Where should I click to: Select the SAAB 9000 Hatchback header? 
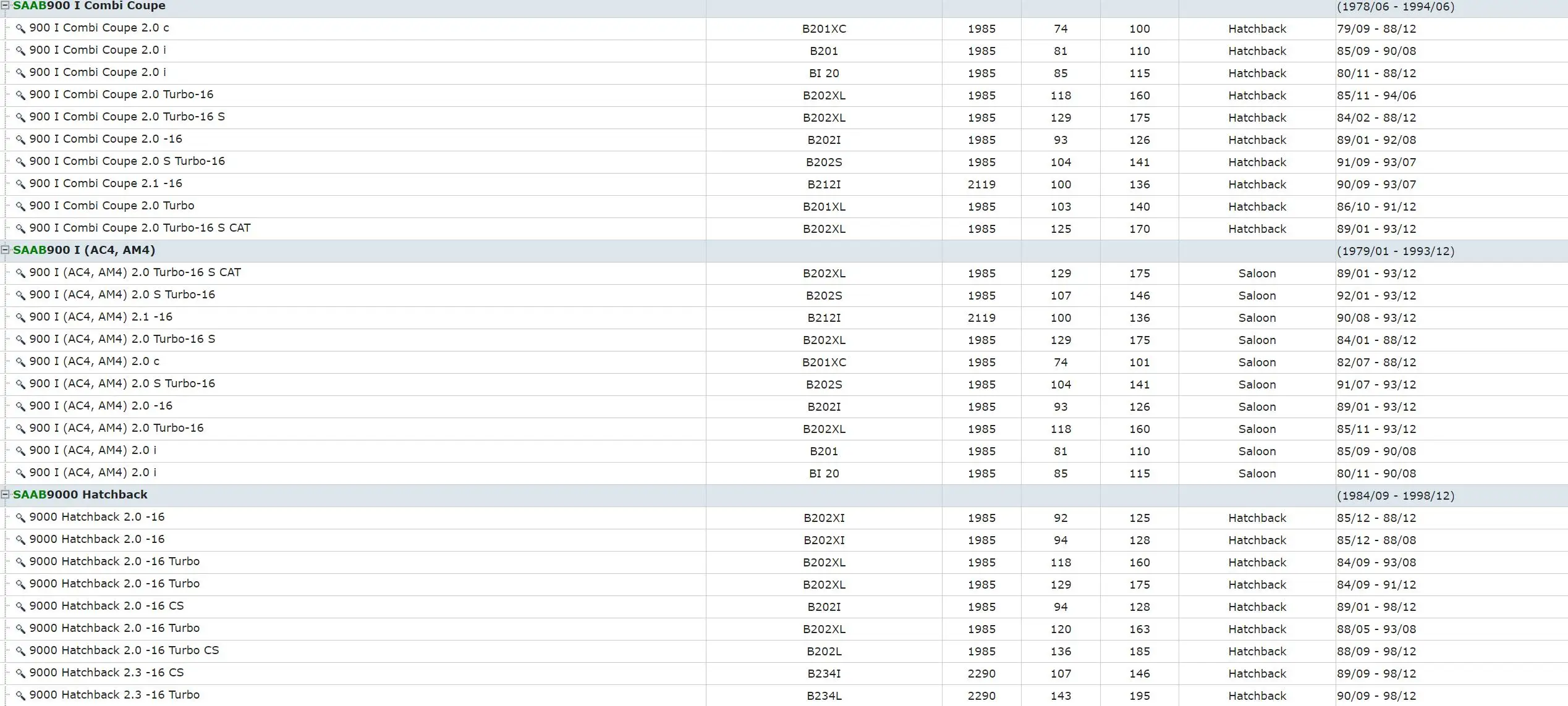tap(80, 495)
